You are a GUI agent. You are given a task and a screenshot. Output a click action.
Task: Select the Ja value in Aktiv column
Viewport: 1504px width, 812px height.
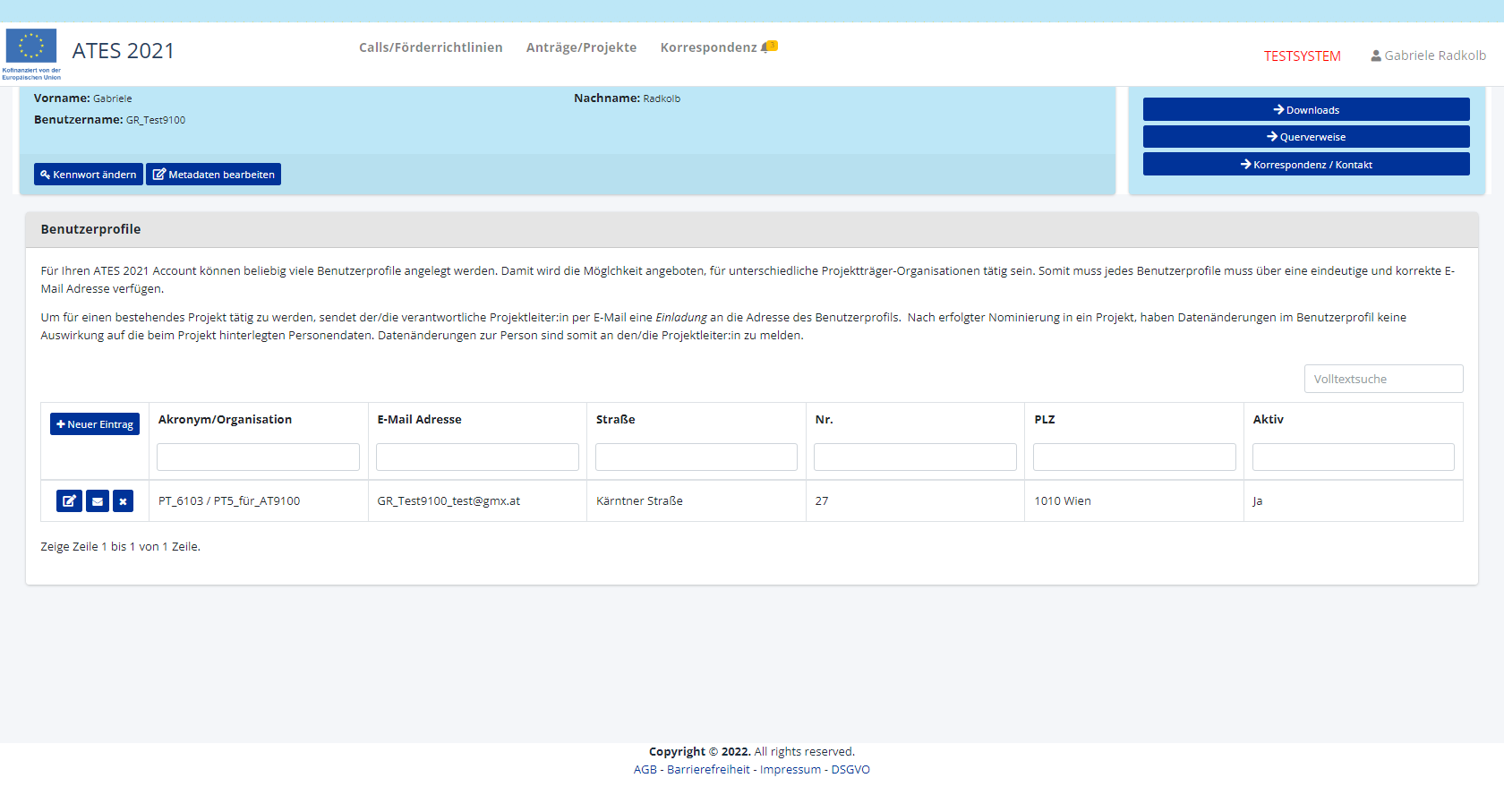click(1258, 501)
